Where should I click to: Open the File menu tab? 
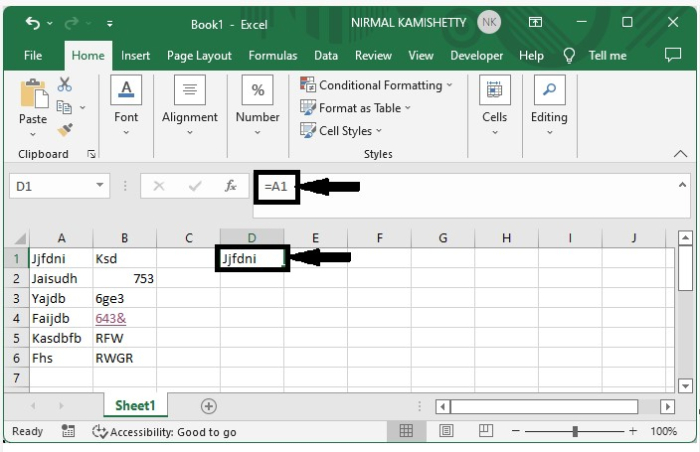[x=33, y=55]
